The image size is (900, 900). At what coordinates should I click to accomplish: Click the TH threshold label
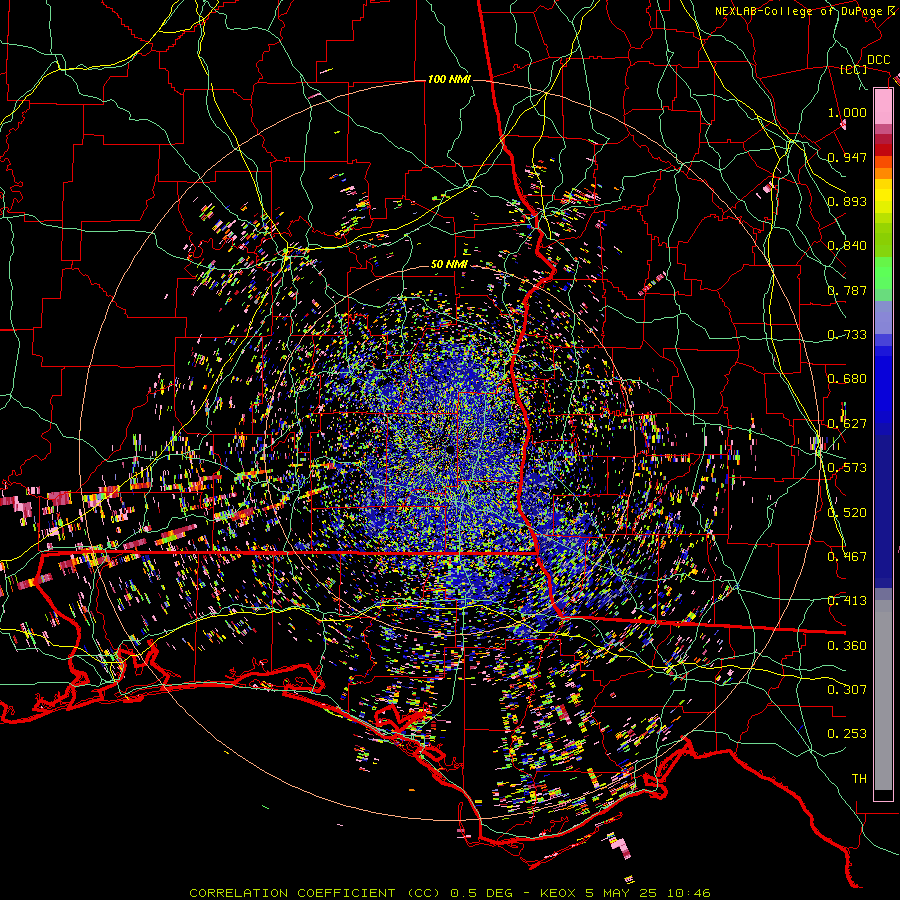[x=859, y=778]
